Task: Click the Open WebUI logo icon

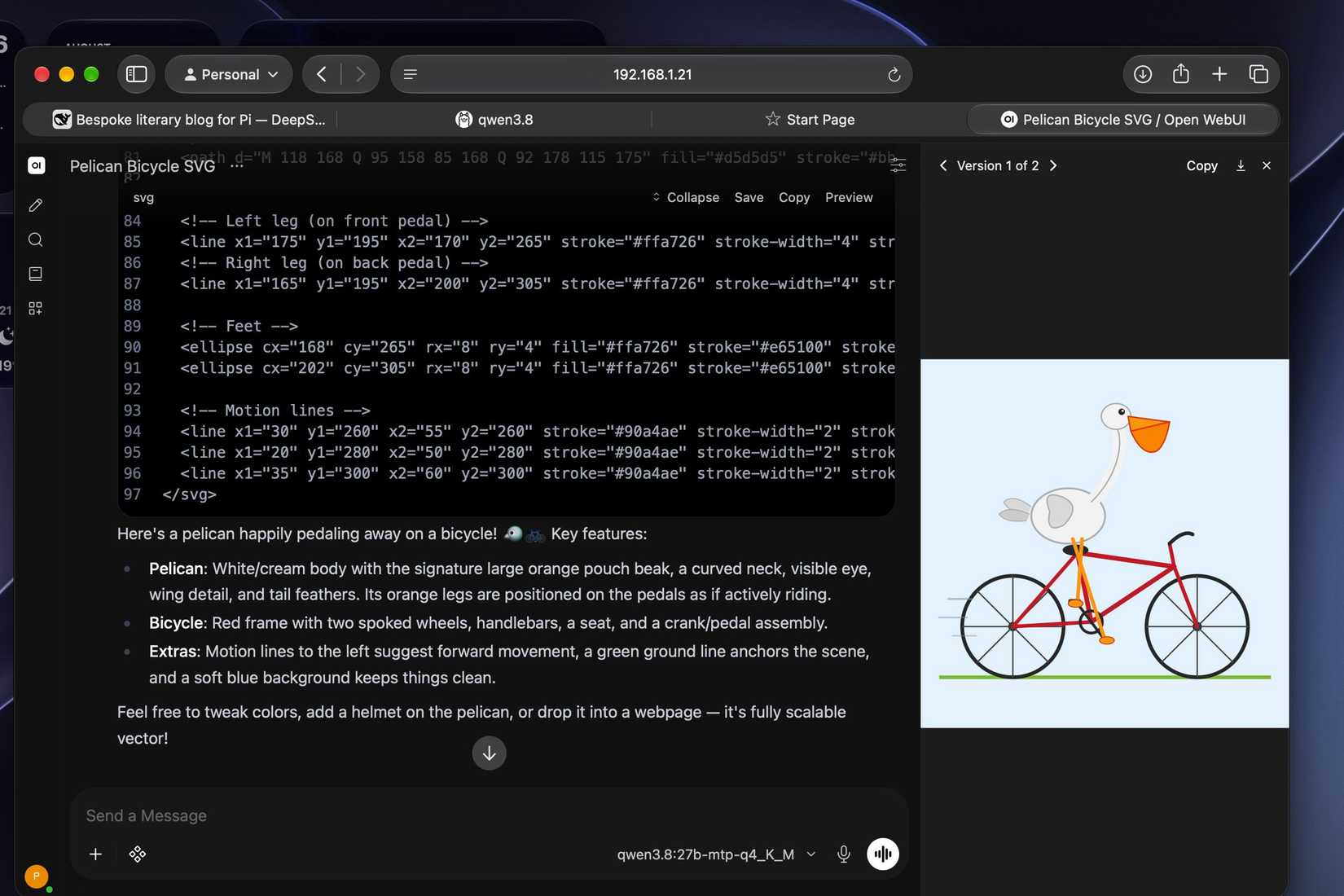Action: pyautogui.click(x=36, y=165)
